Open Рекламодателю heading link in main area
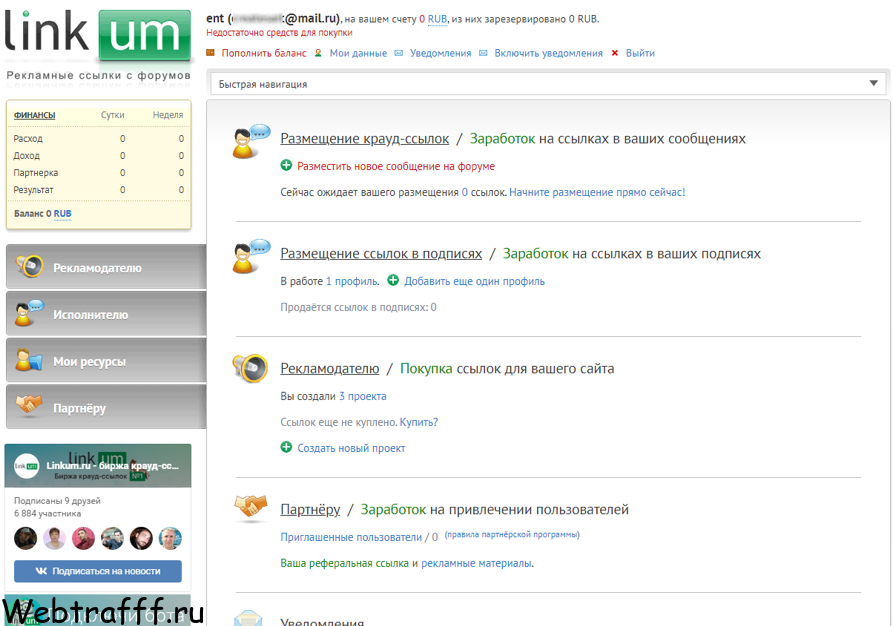 pos(330,369)
